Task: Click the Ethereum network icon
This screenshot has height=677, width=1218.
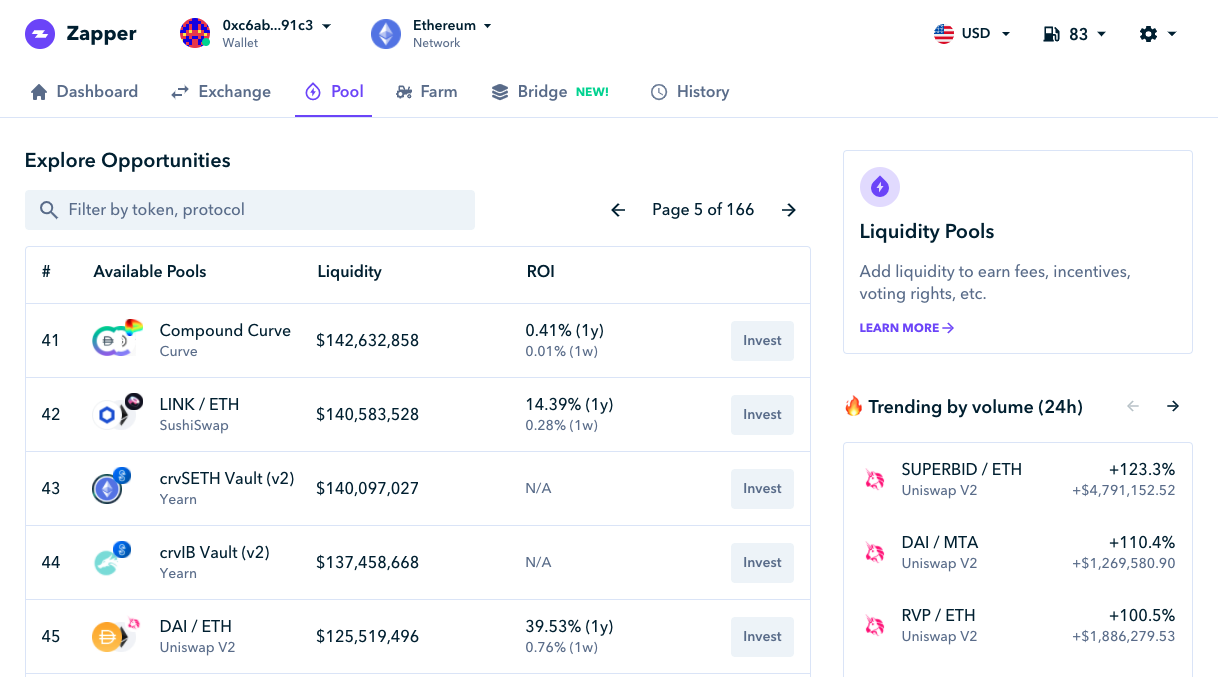Action: [386, 34]
